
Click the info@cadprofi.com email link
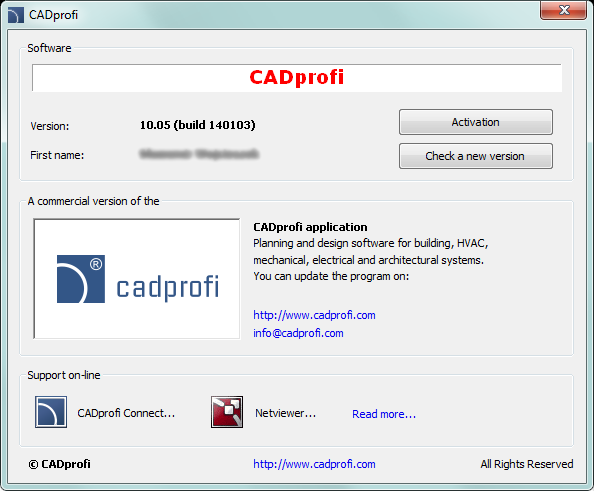point(298,333)
